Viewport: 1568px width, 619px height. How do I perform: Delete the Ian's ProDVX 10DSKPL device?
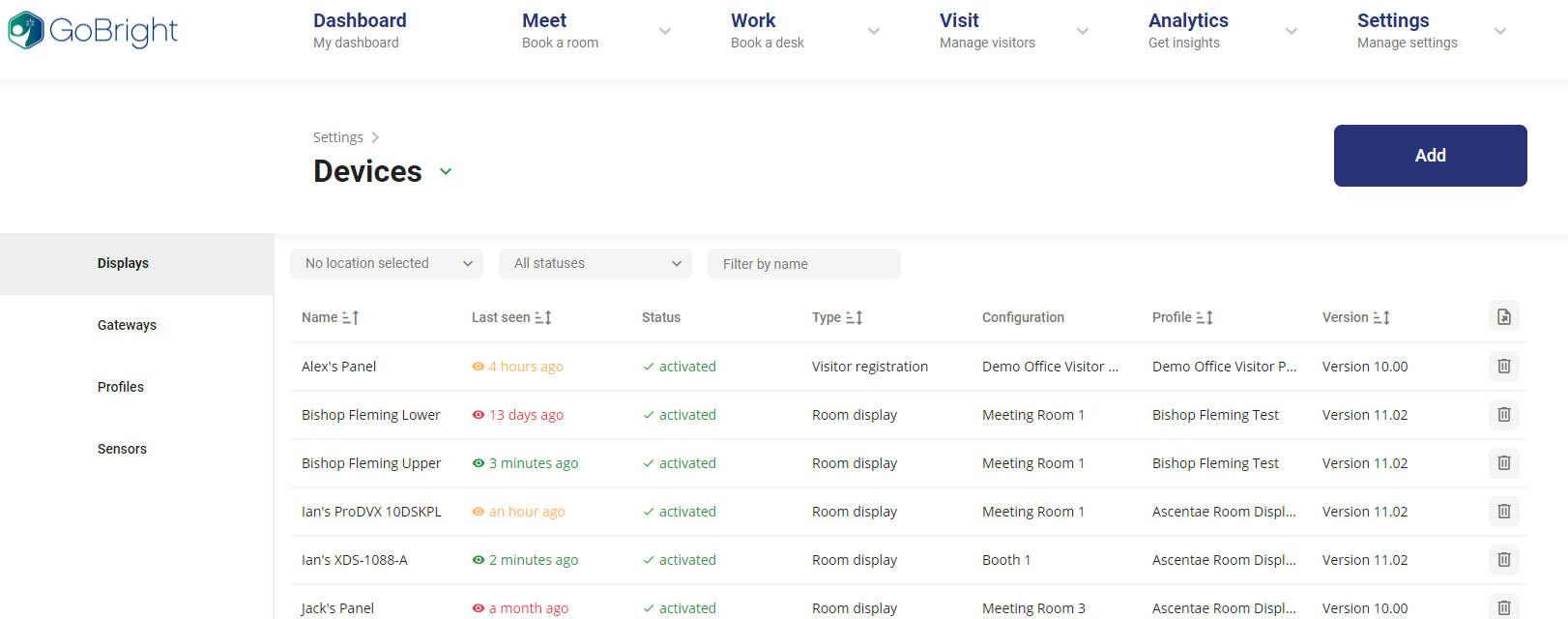pyautogui.click(x=1504, y=512)
